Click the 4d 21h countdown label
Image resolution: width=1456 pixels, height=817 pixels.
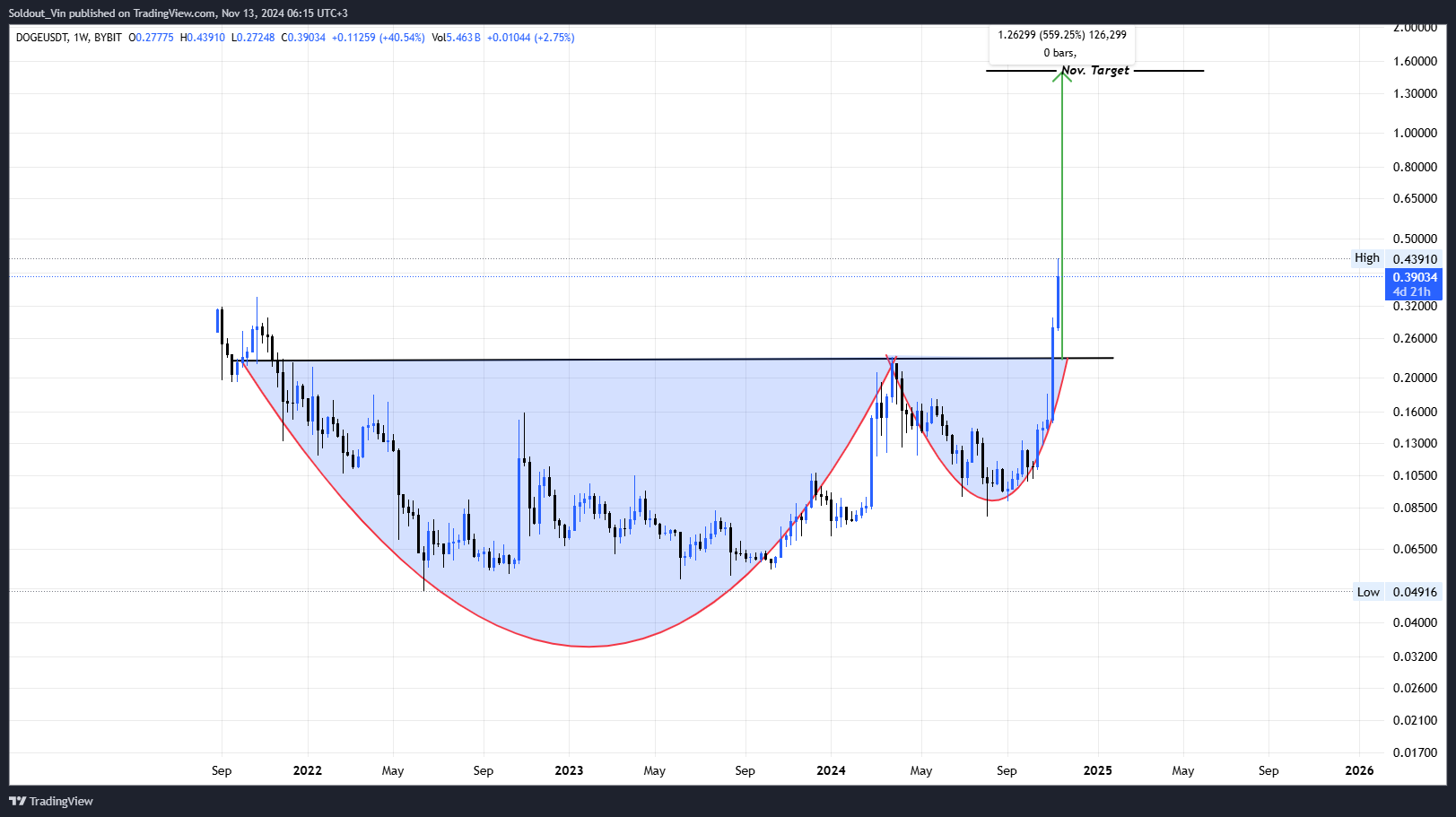pos(1411,291)
